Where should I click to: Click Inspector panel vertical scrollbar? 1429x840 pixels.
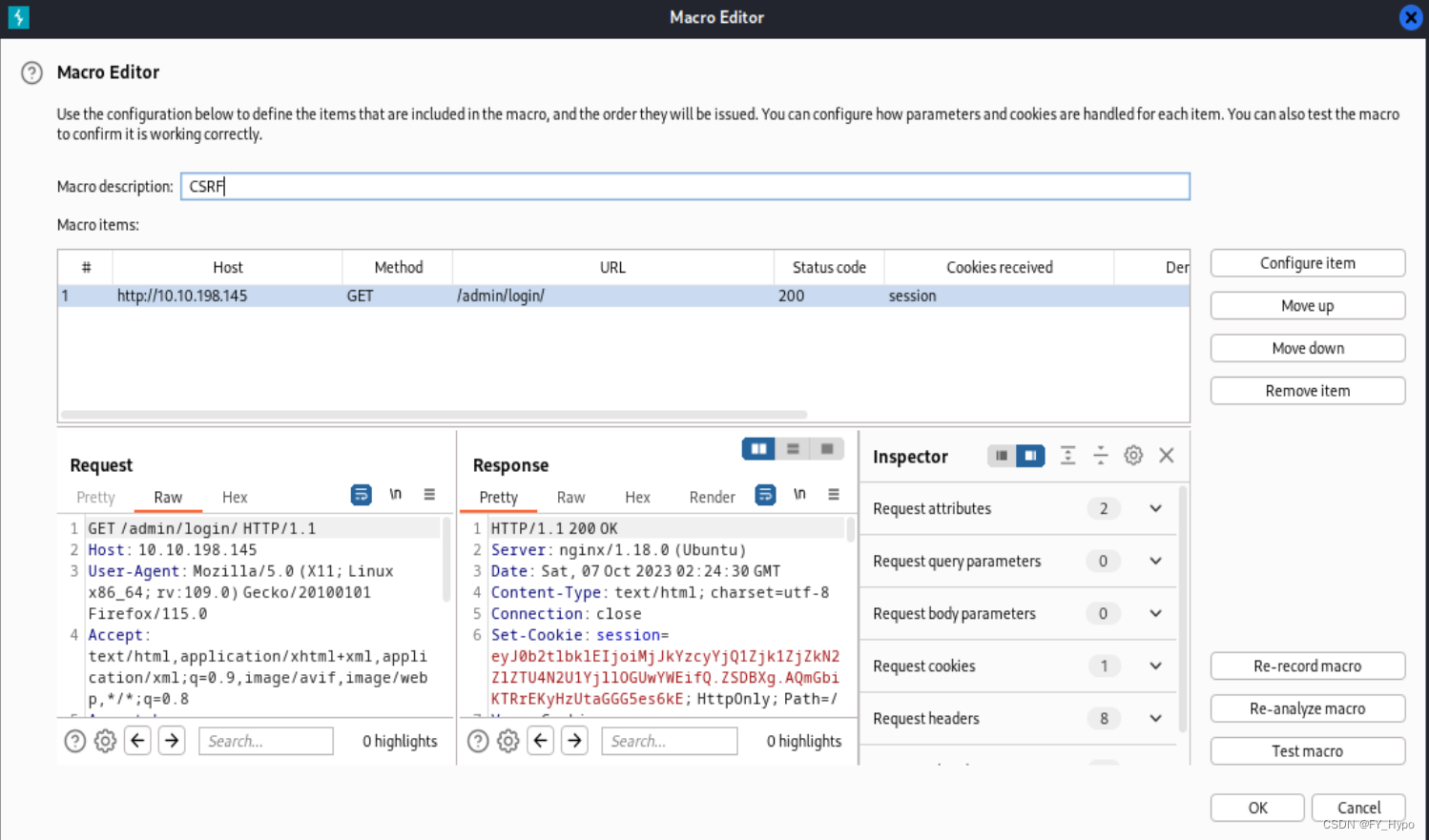click(1183, 609)
